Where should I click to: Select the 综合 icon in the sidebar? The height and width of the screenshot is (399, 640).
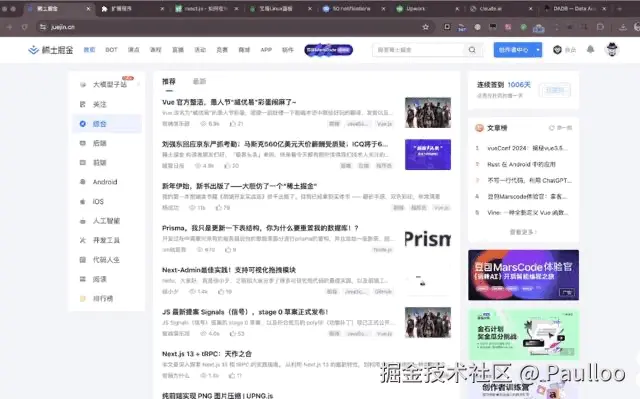[82, 124]
